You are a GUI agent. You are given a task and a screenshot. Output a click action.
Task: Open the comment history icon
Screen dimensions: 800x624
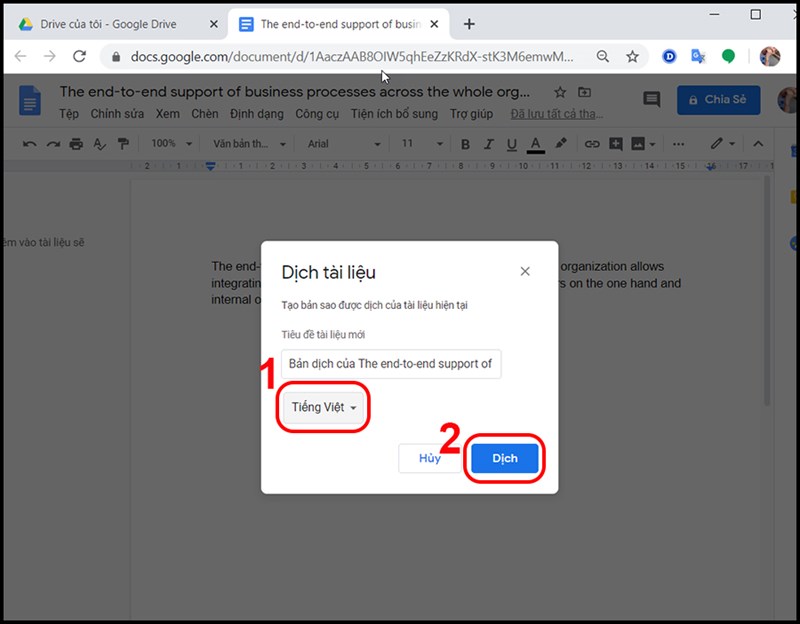point(652,99)
